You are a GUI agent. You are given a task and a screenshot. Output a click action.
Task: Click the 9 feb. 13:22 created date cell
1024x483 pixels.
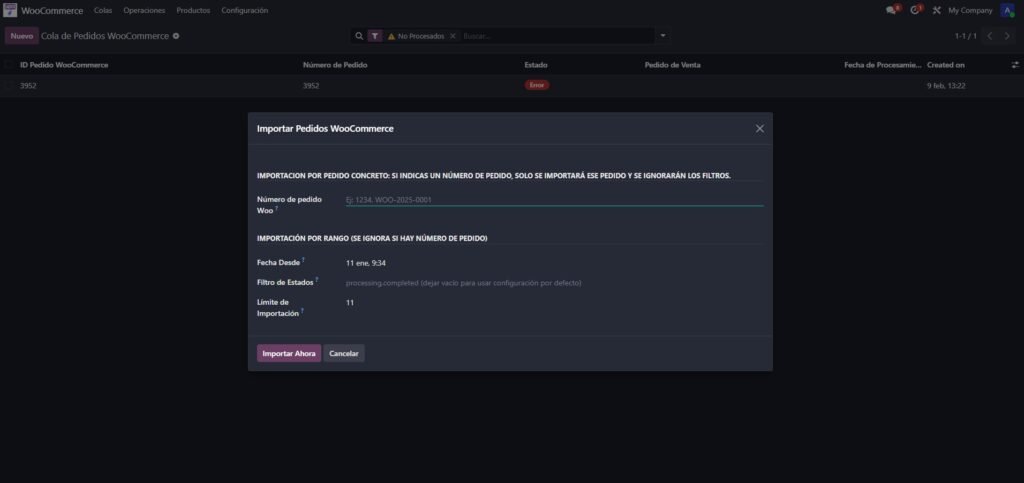[x=946, y=85]
